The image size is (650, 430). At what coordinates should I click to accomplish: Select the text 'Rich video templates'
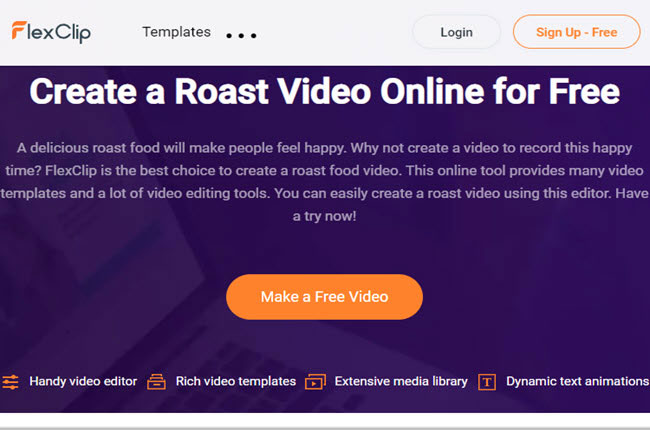pyautogui.click(x=236, y=381)
